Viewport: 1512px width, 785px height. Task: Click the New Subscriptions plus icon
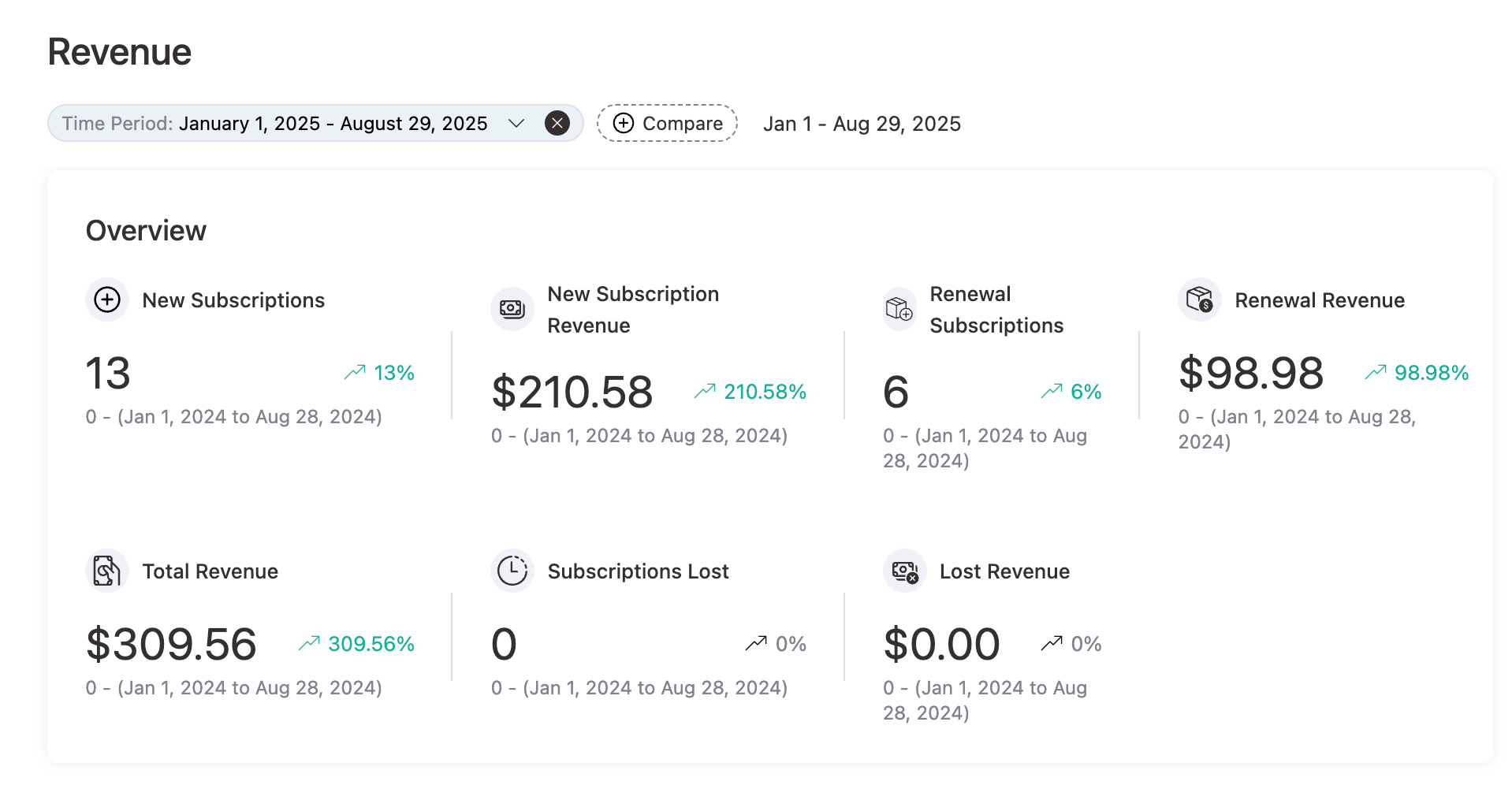tap(106, 299)
